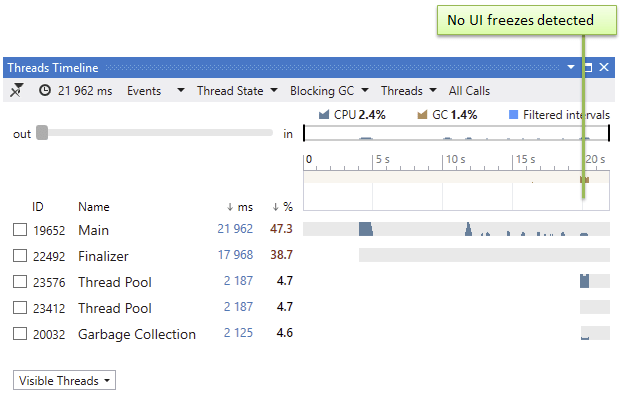Click the Finalizer thread timeline bar
The height and width of the screenshot is (397, 623).
(484, 255)
